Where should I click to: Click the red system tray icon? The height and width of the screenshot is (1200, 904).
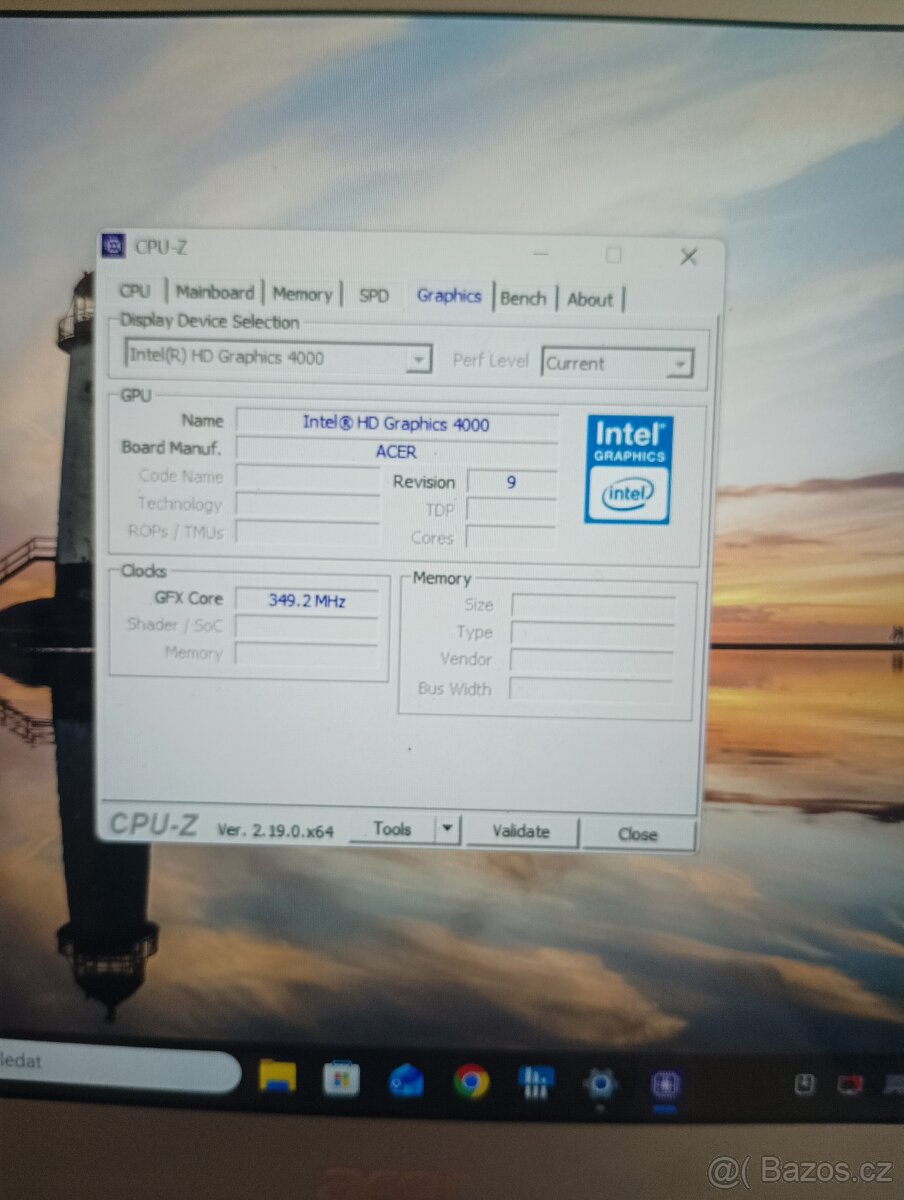click(849, 1086)
